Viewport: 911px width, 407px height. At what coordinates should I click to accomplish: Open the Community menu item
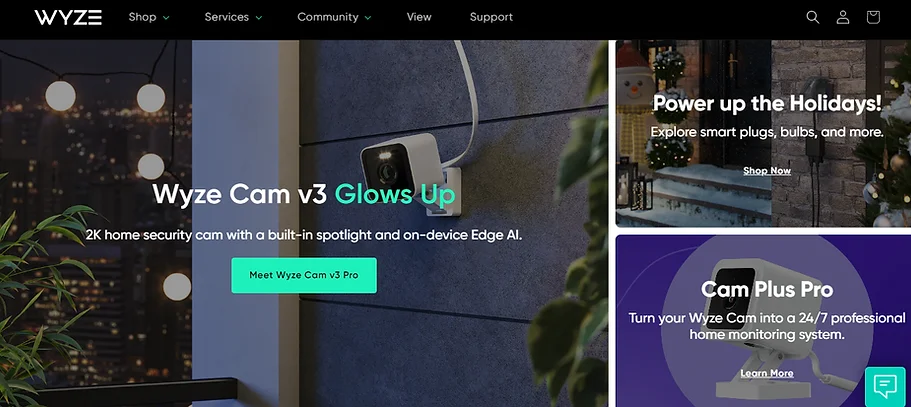pos(328,17)
